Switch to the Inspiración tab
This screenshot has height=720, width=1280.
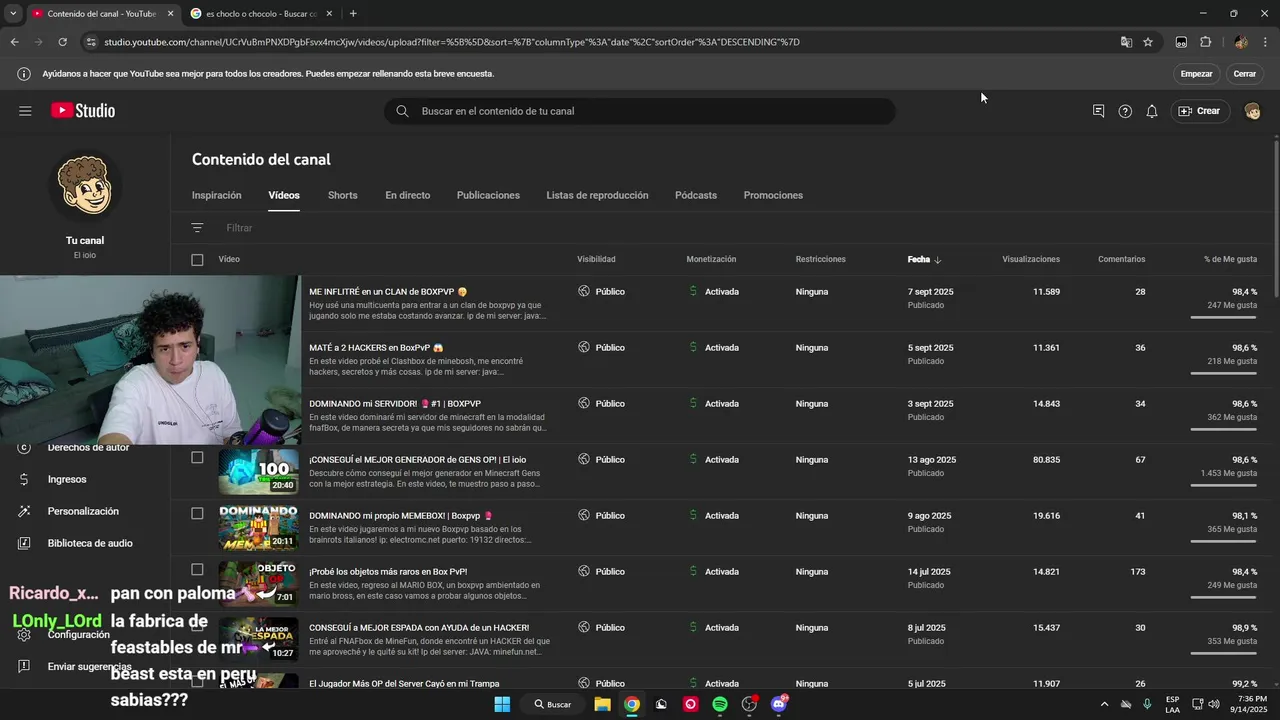[x=217, y=195]
